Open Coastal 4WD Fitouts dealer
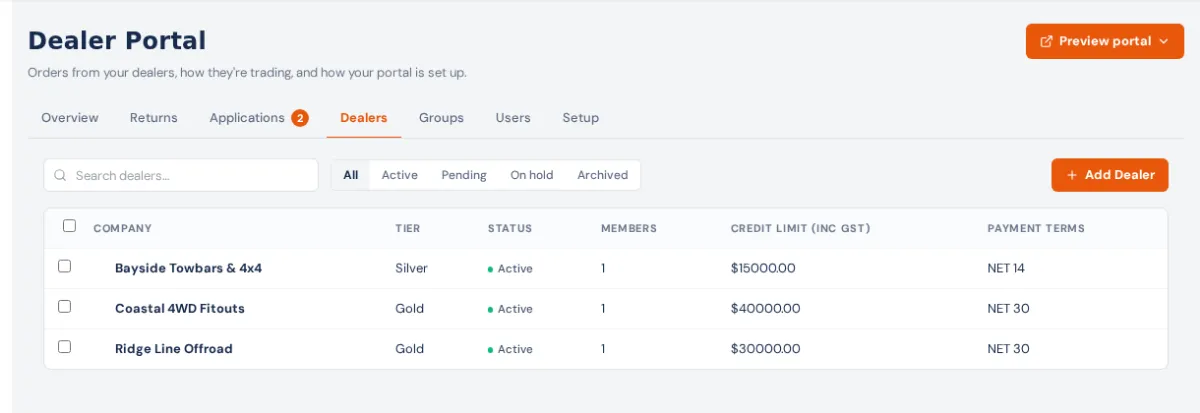Image resolution: width=1200 pixels, height=413 pixels. coord(180,308)
